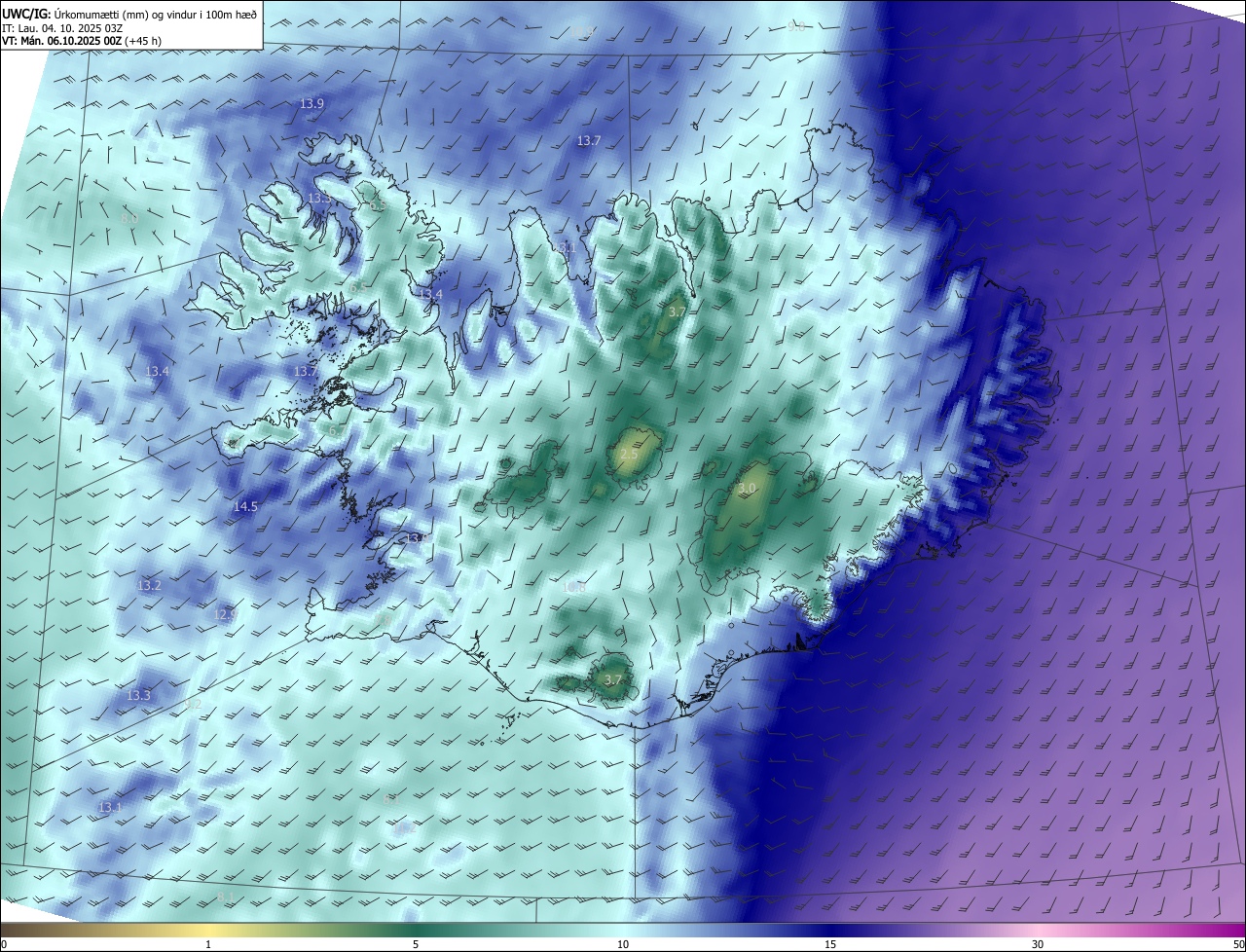The height and width of the screenshot is (952, 1246).
Task: Click the 12.9 value label on the map
Action: click(x=225, y=614)
